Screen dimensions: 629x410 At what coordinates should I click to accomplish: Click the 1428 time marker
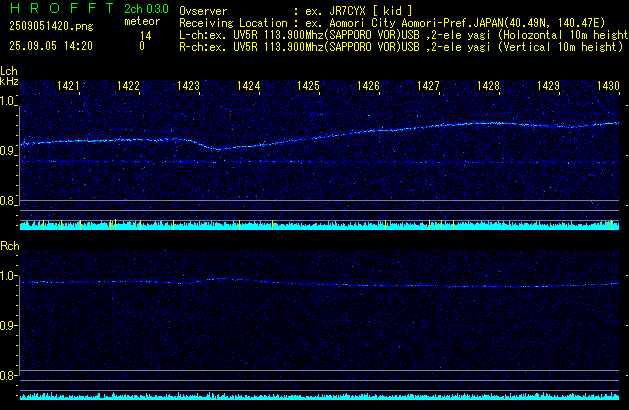click(488, 86)
